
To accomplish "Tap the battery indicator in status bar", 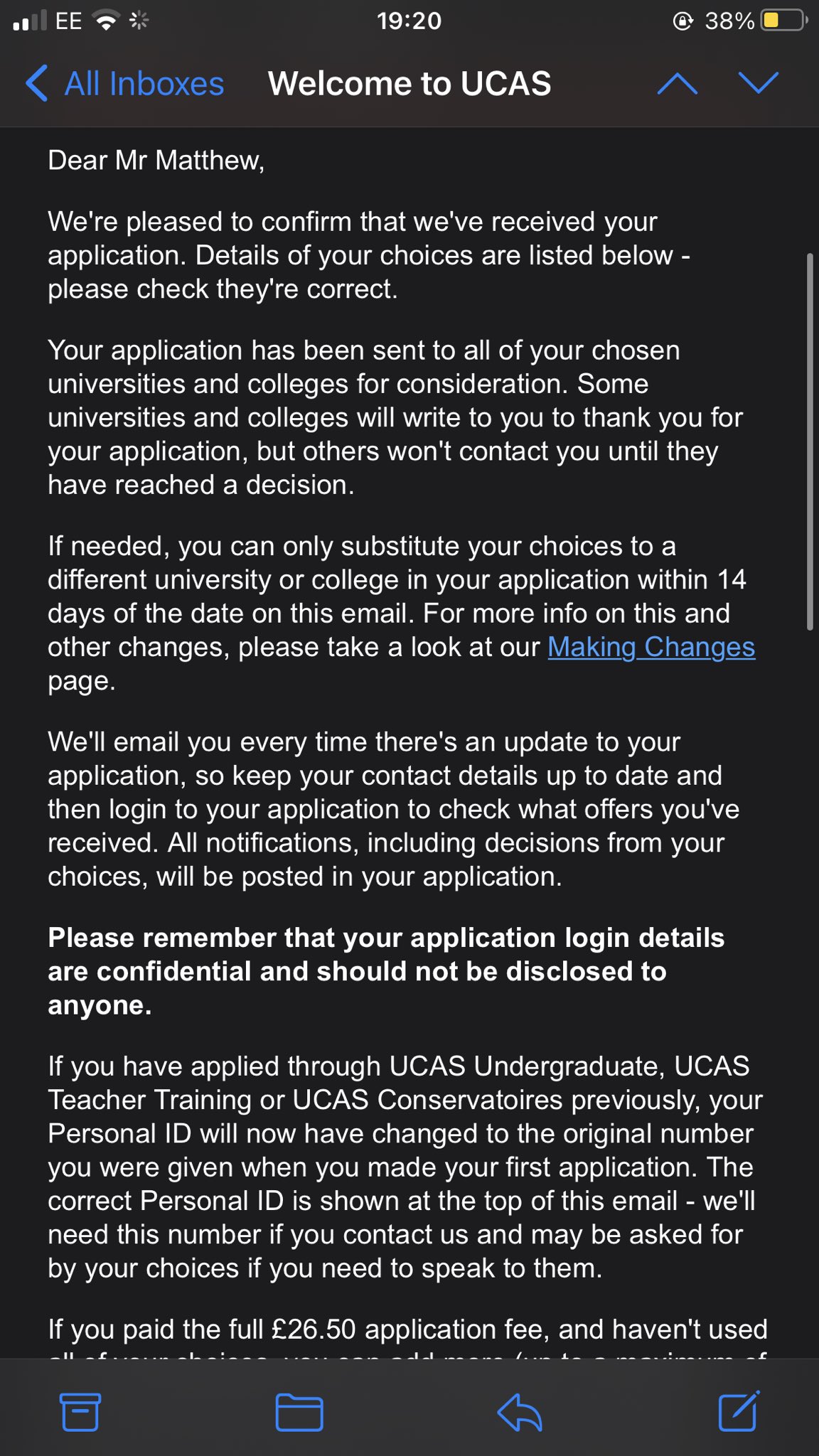I will [x=783, y=21].
